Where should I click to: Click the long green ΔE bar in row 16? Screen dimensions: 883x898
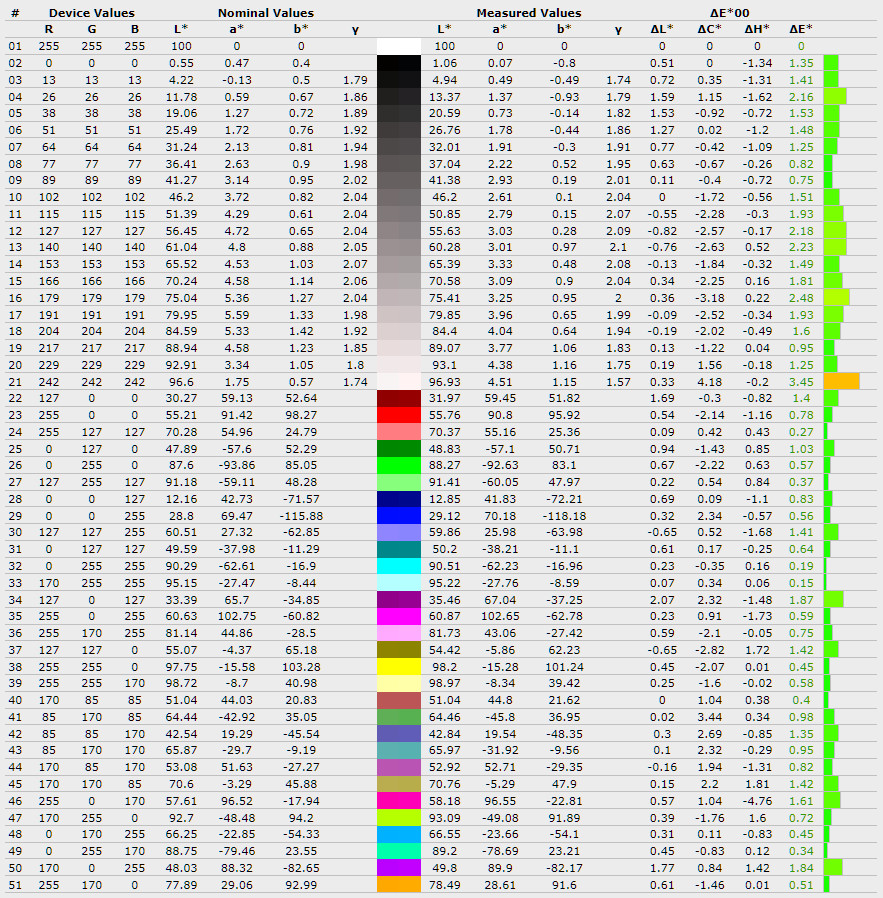click(836, 297)
